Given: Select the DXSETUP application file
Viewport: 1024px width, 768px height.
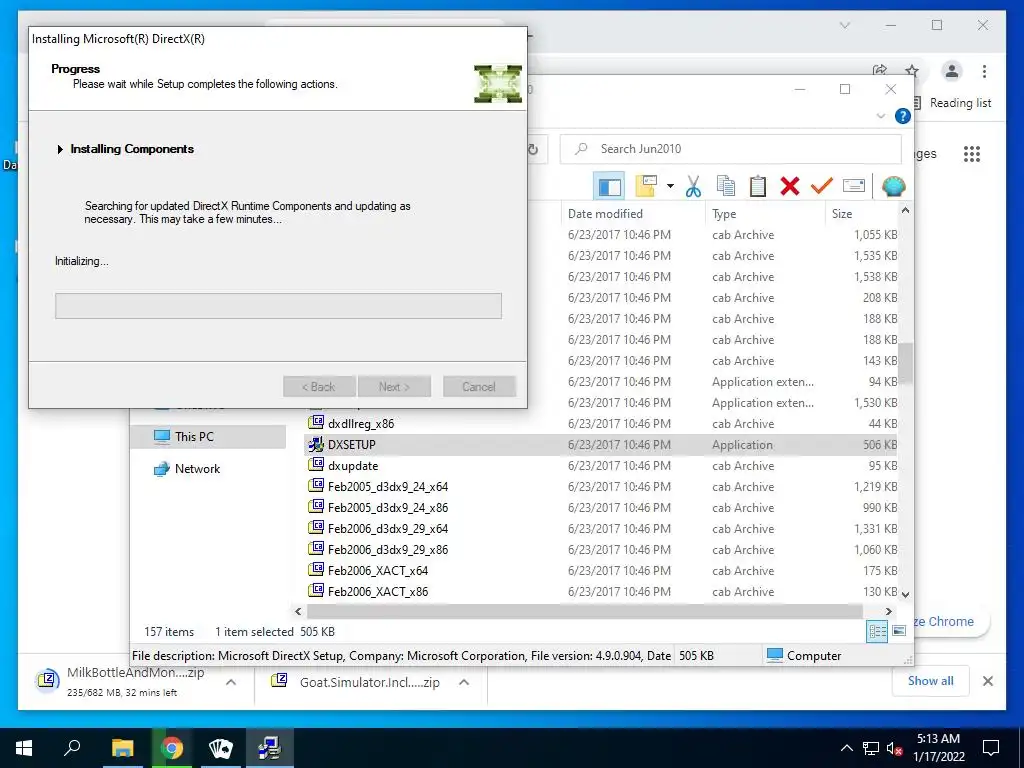Looking at the screenshot, I should 600,445.
